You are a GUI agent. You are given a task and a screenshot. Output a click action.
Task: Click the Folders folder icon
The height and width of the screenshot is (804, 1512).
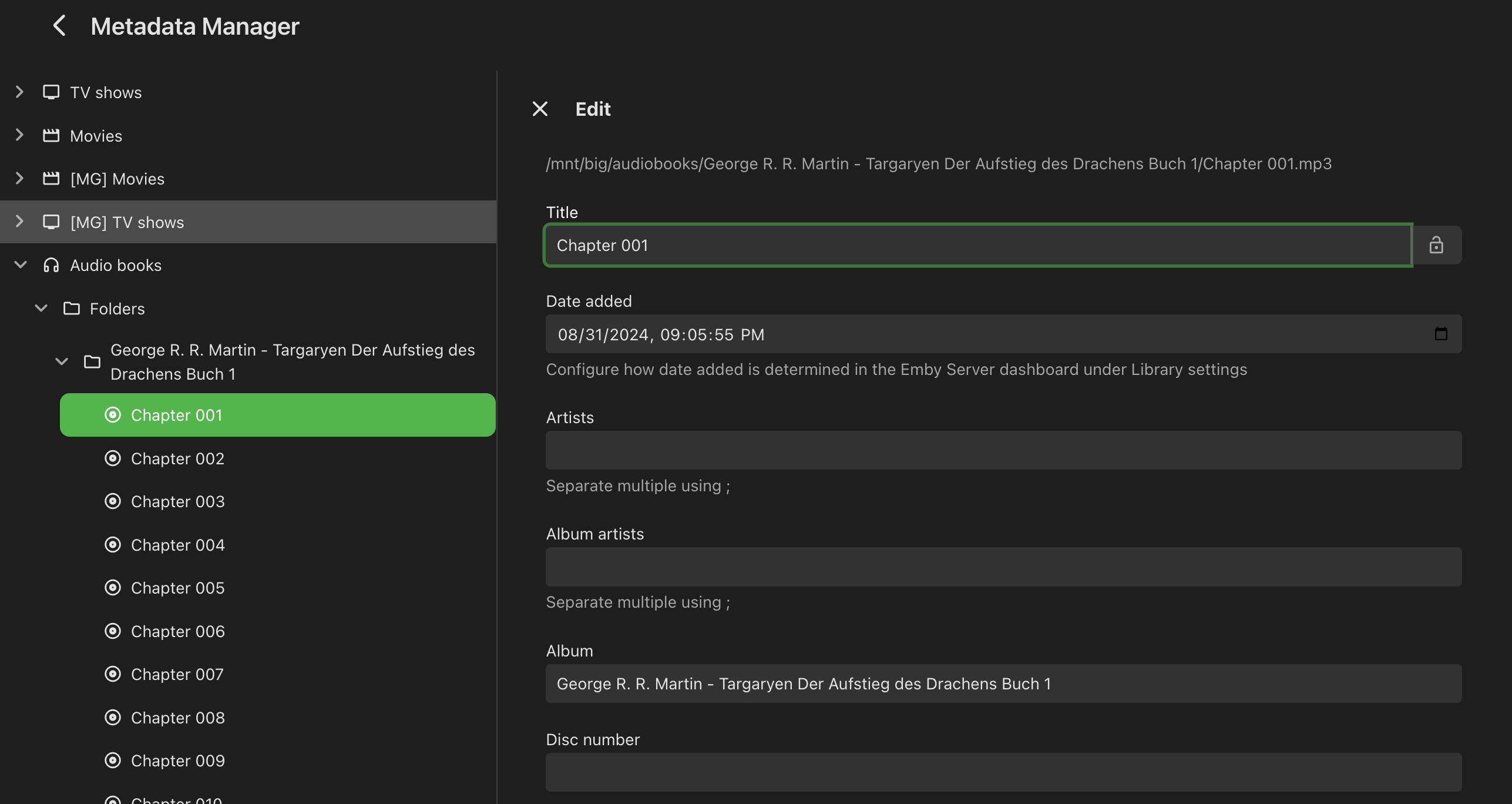tap(72, 309)
